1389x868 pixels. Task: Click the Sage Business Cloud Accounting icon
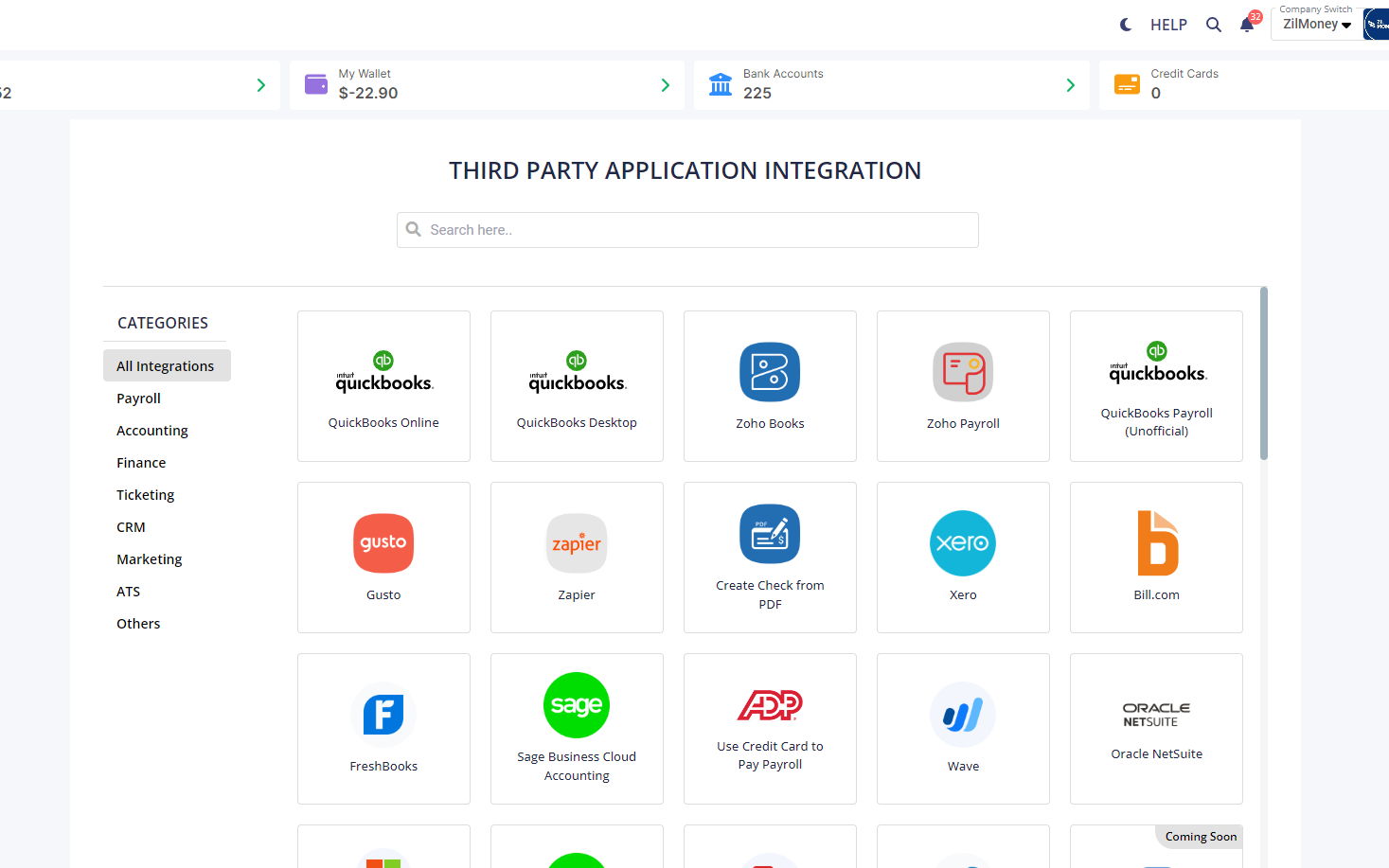577,705
